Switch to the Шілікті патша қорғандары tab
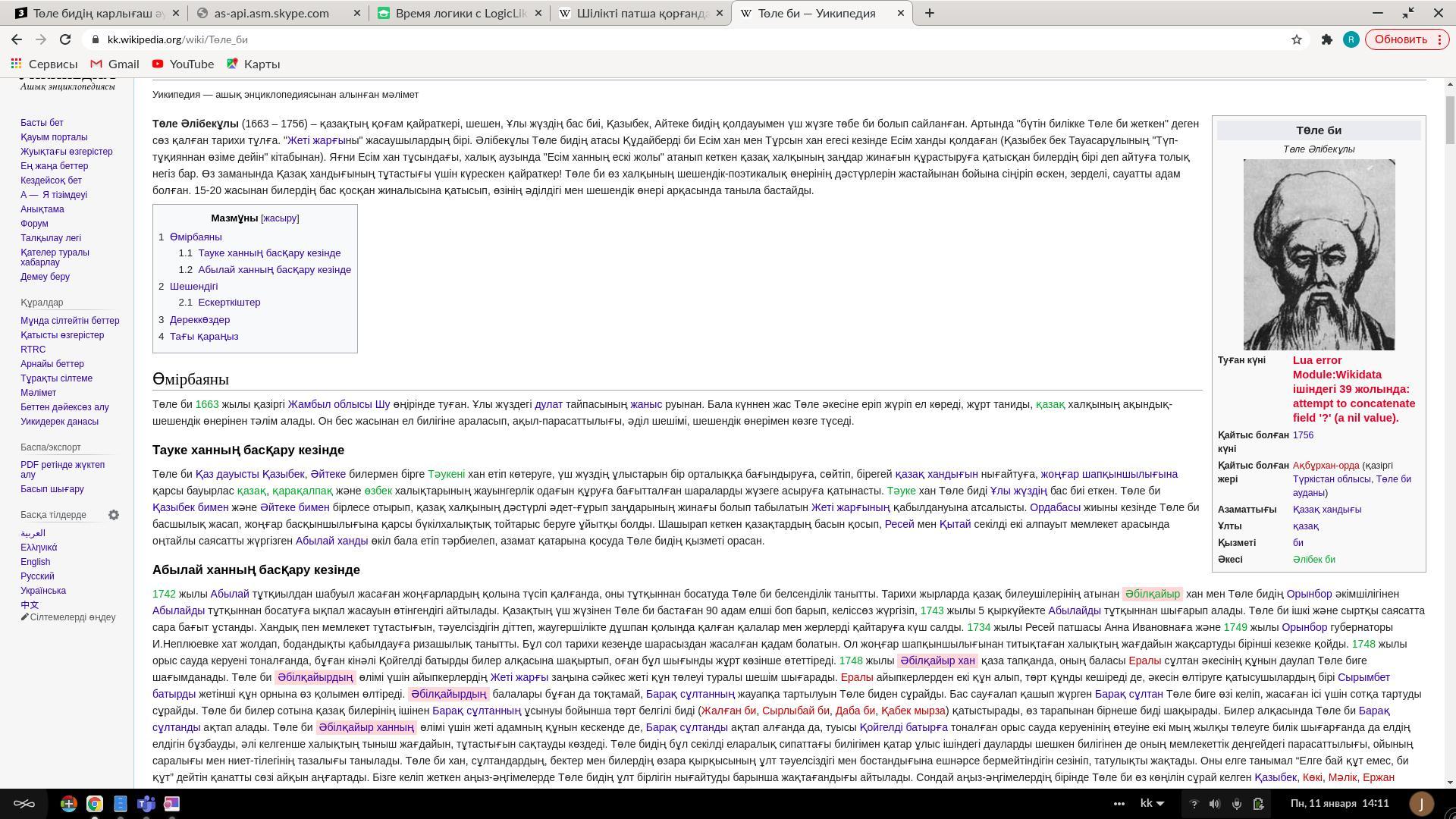 click(x=640, y=13)
